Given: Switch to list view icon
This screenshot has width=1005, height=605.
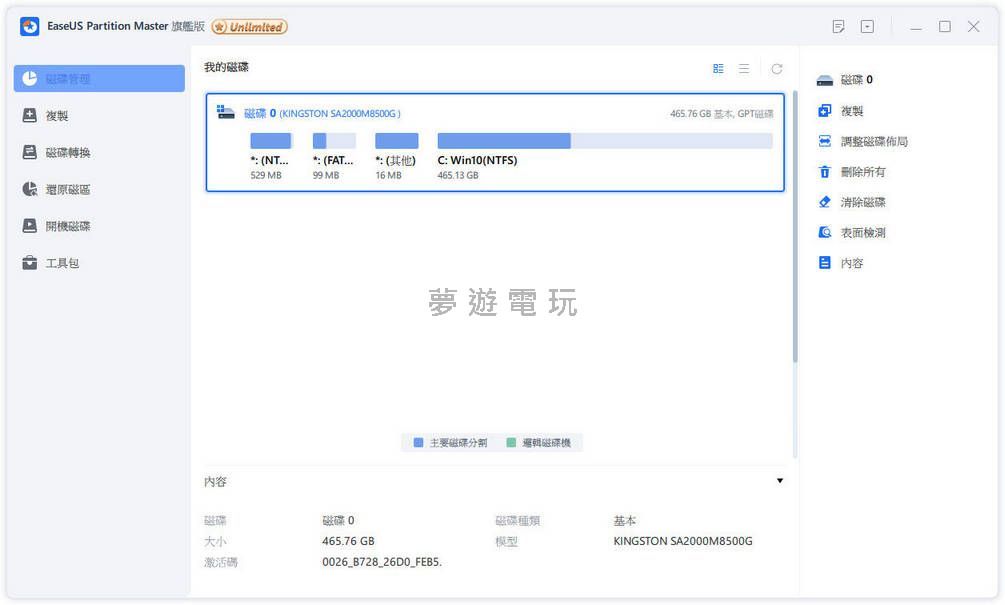Looking at the screenshot, I should pos(744,69).
